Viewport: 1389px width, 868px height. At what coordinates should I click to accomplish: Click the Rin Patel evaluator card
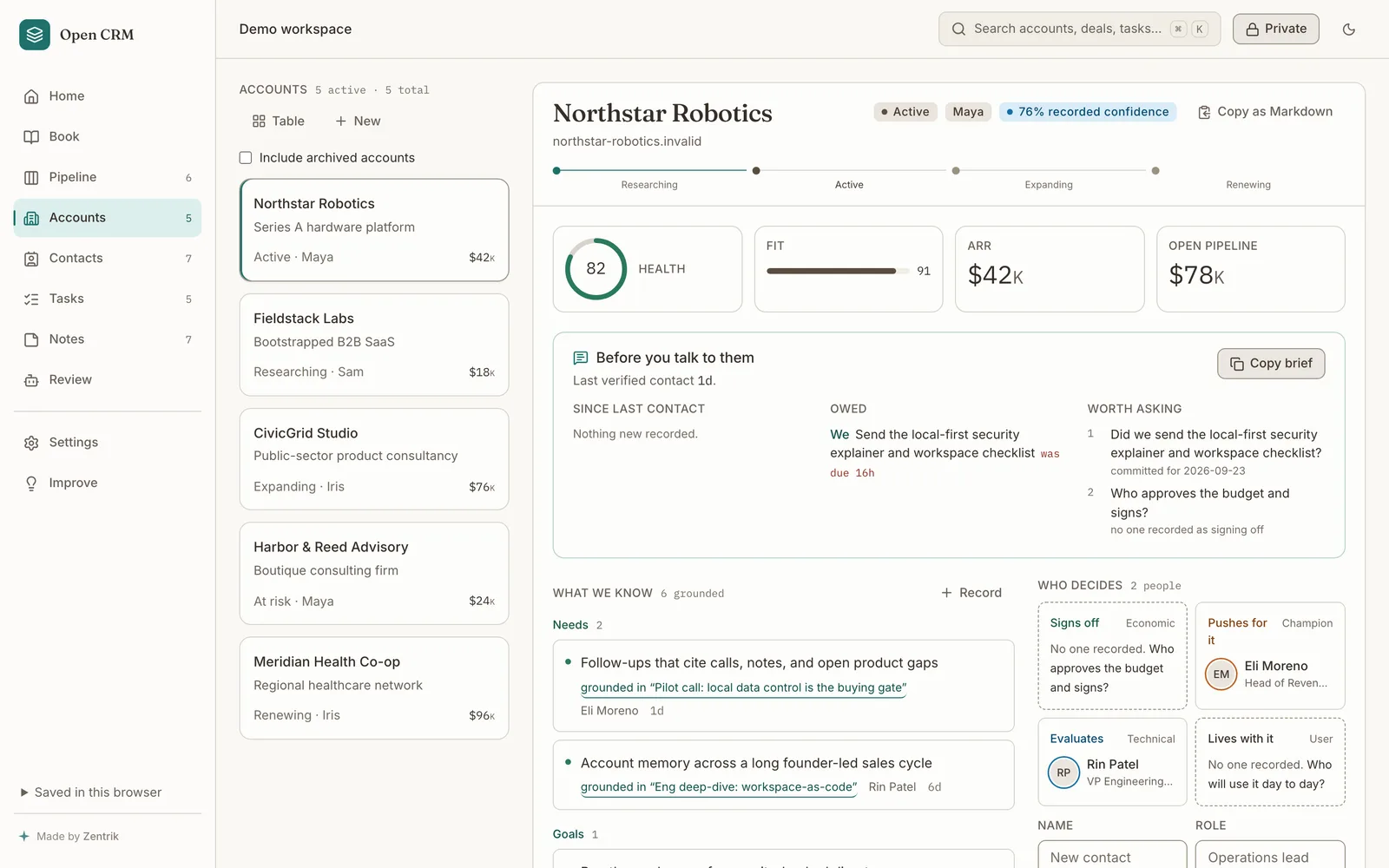[x=1112, y=762]
